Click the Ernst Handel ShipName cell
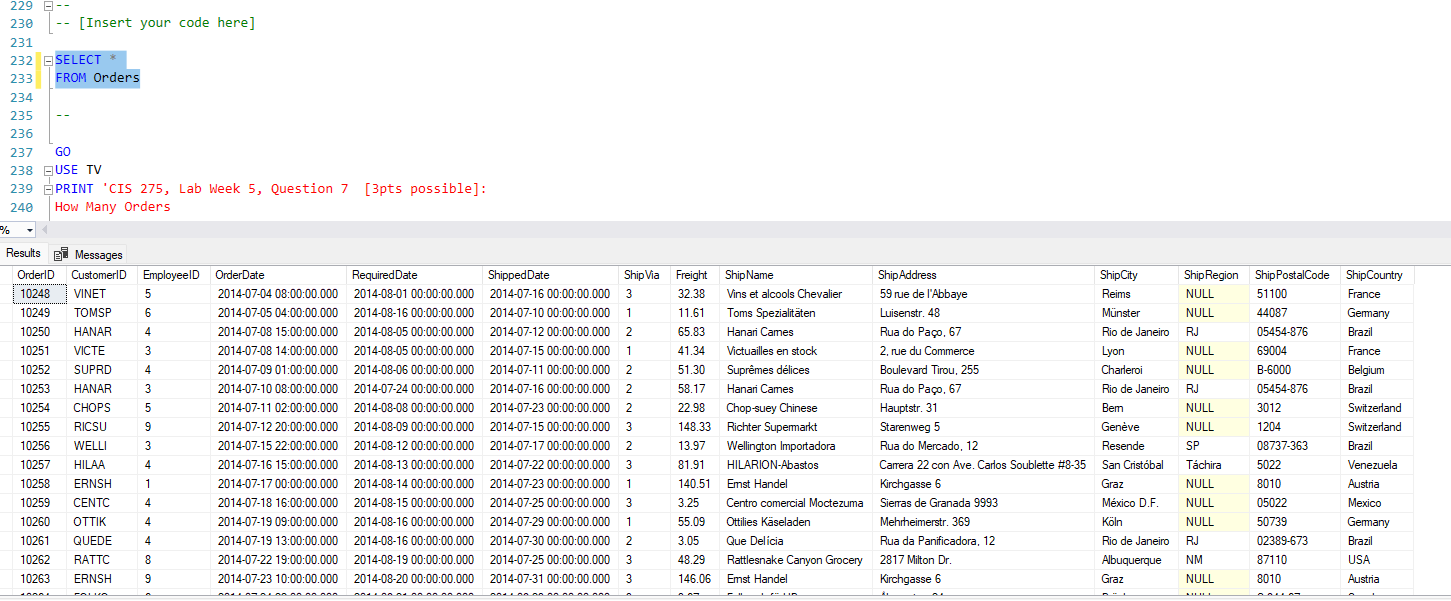 [755, 483]
